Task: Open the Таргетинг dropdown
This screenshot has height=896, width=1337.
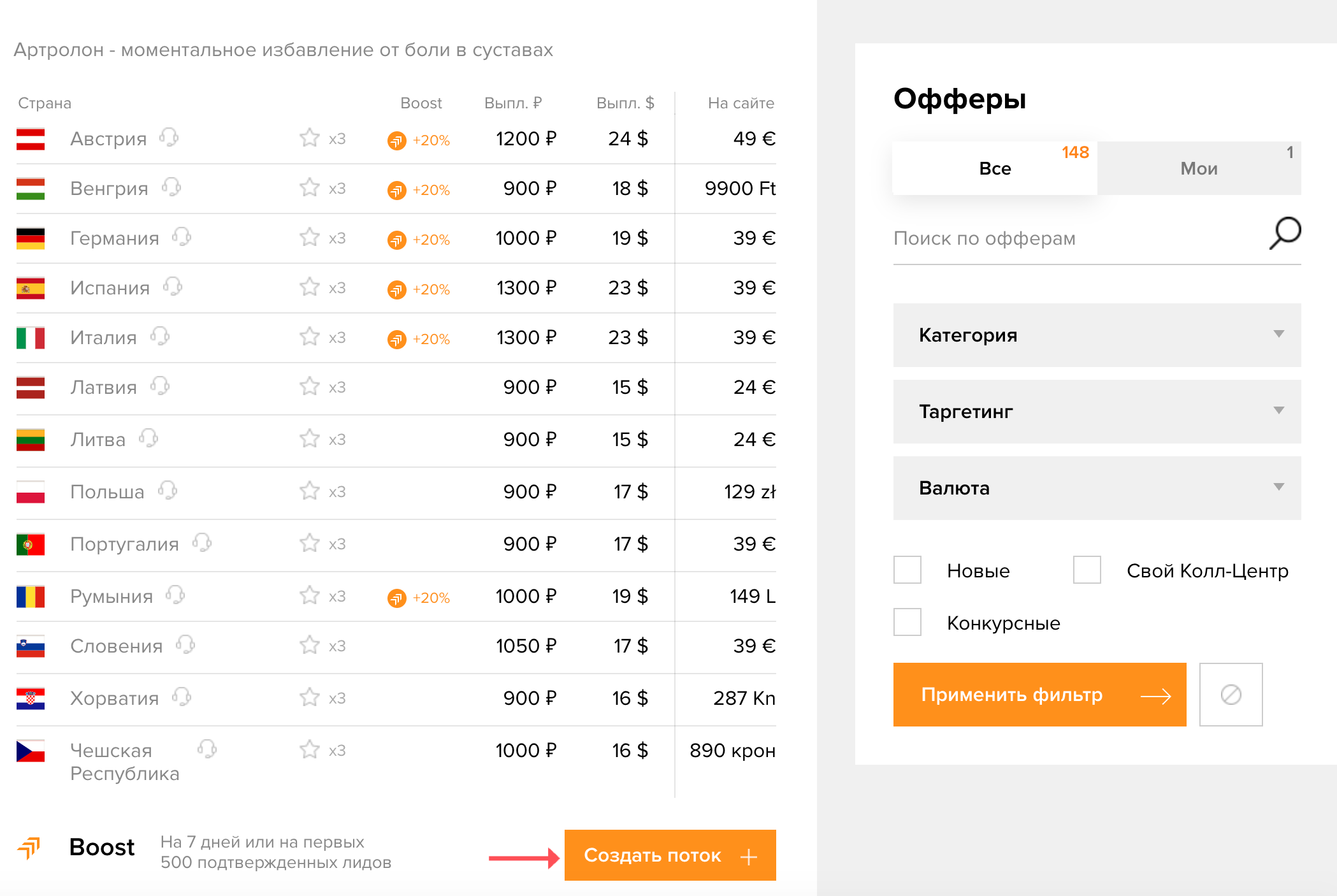Action: 1097,412
